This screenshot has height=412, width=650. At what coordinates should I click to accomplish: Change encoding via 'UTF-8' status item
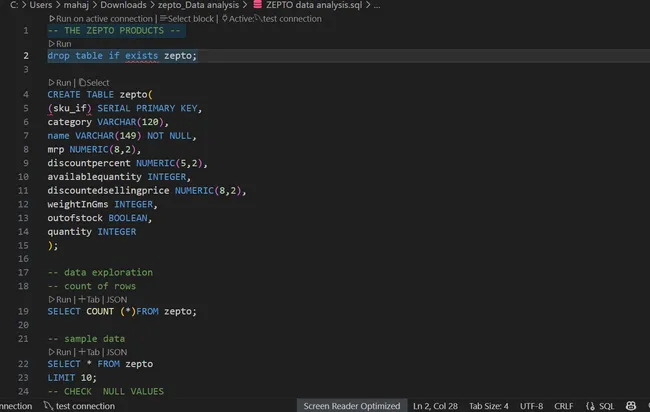[x=531, y=406]
